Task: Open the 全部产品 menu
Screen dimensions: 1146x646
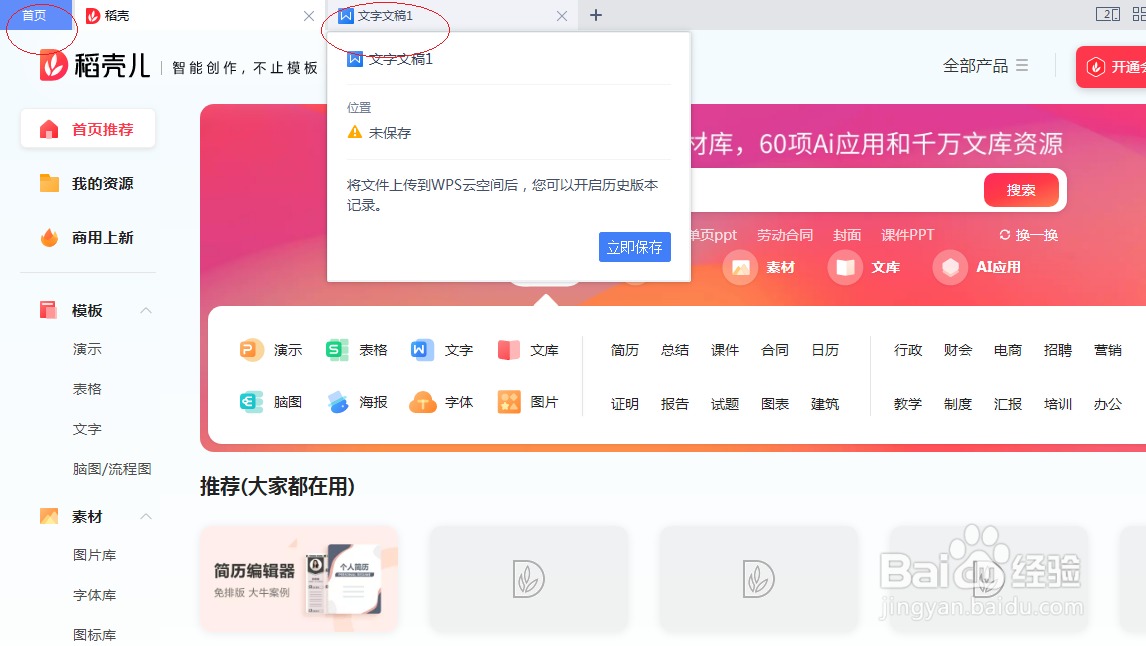Action: click(x=985, y=66)
